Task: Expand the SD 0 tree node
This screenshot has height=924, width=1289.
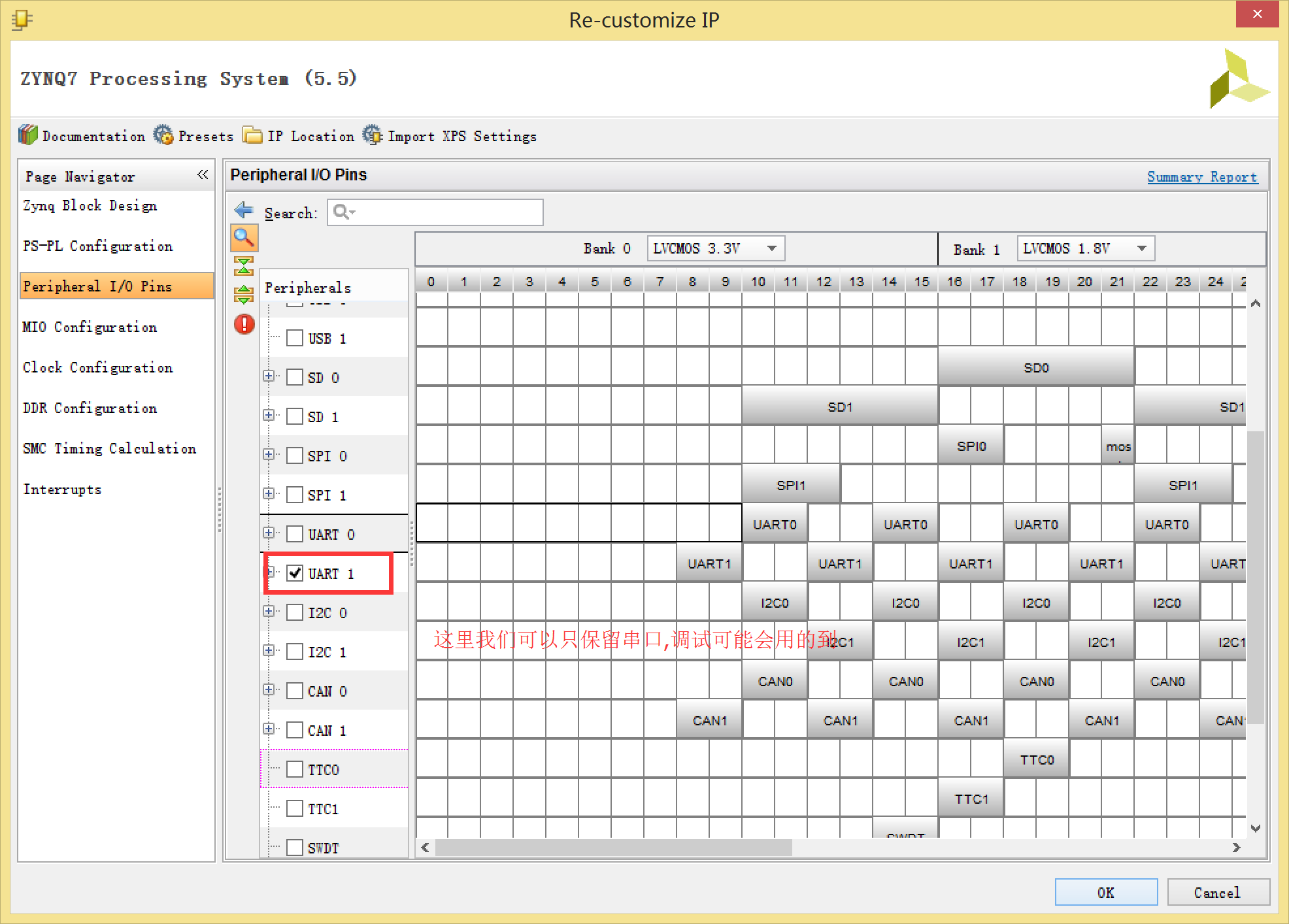Action: (268, 376)
